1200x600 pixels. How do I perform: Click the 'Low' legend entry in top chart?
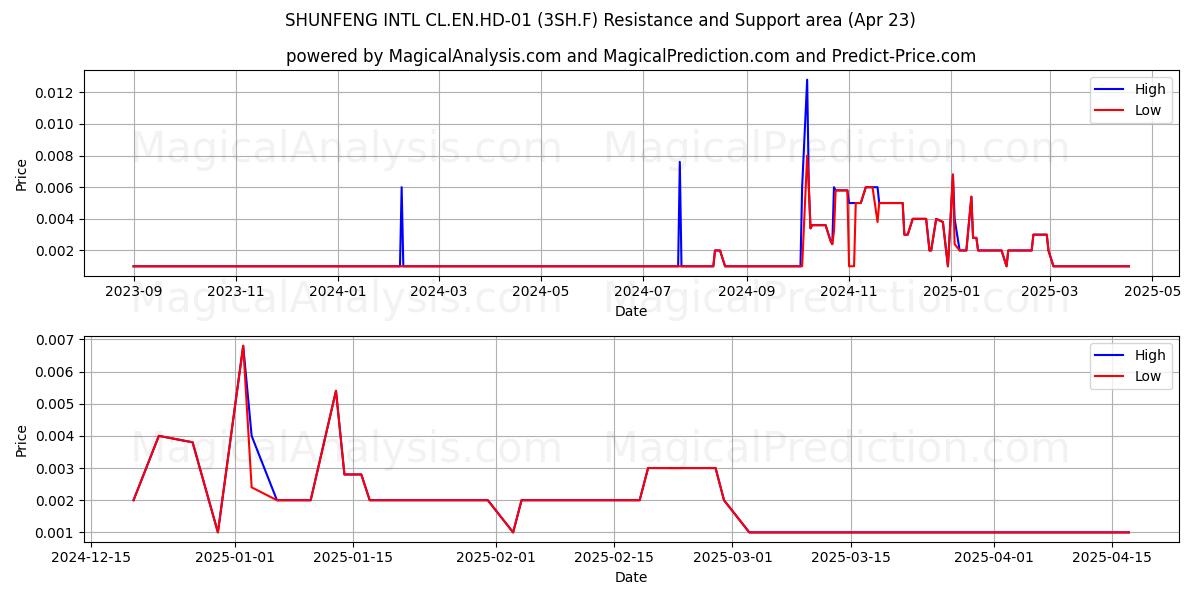(1148, 111)
